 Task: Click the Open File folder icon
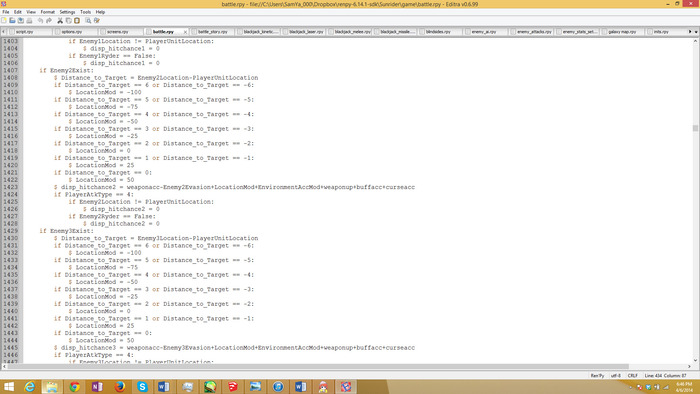click(x=12, y=21)
